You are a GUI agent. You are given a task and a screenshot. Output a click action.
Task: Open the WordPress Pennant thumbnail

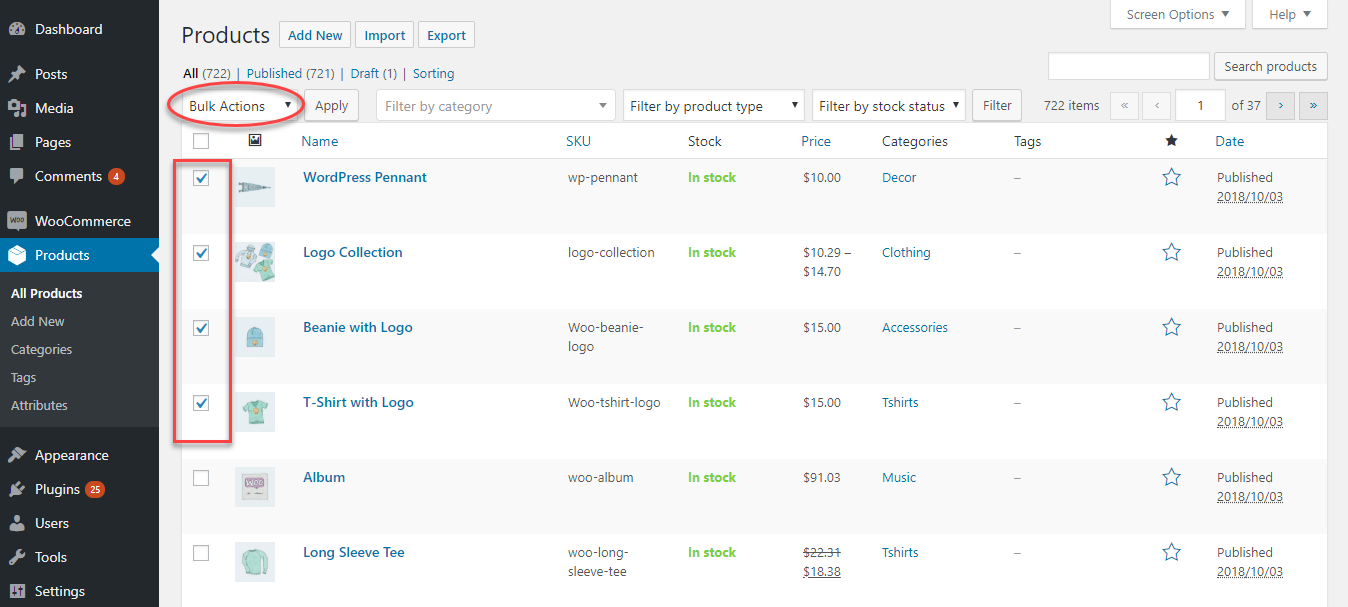(255, 187)
